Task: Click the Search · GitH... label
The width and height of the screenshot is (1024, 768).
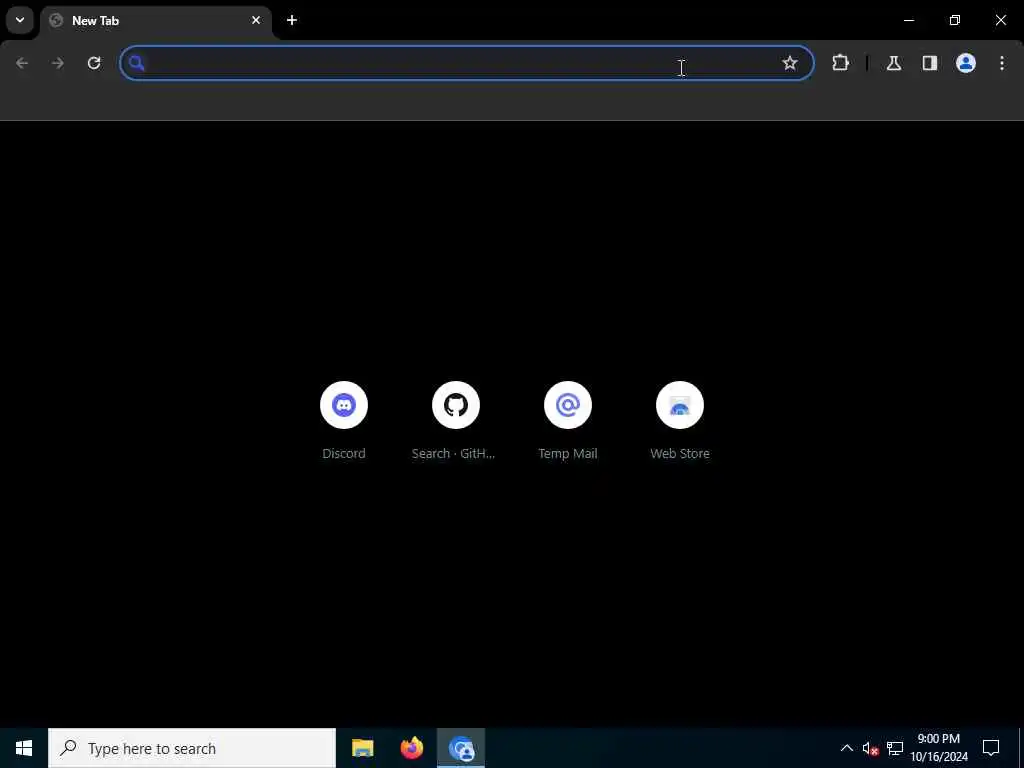Action: coord(453,453)
